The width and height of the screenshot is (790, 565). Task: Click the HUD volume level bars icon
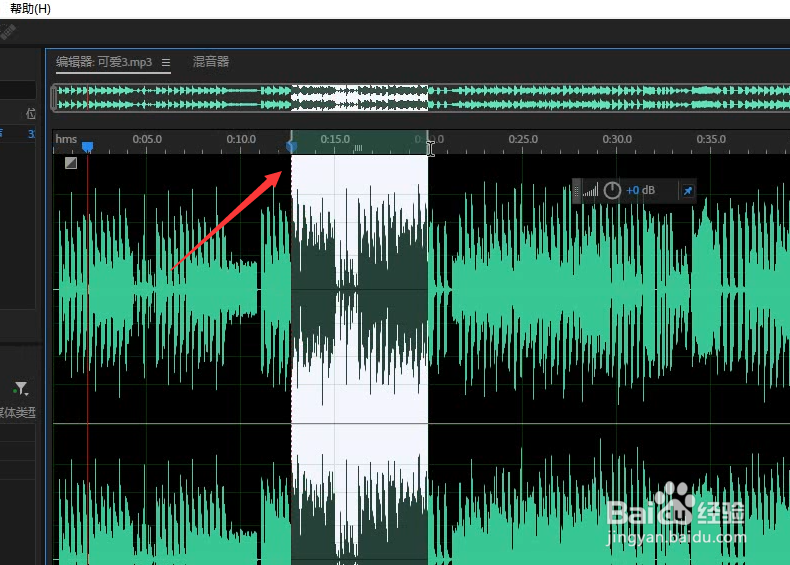[590, 191]
